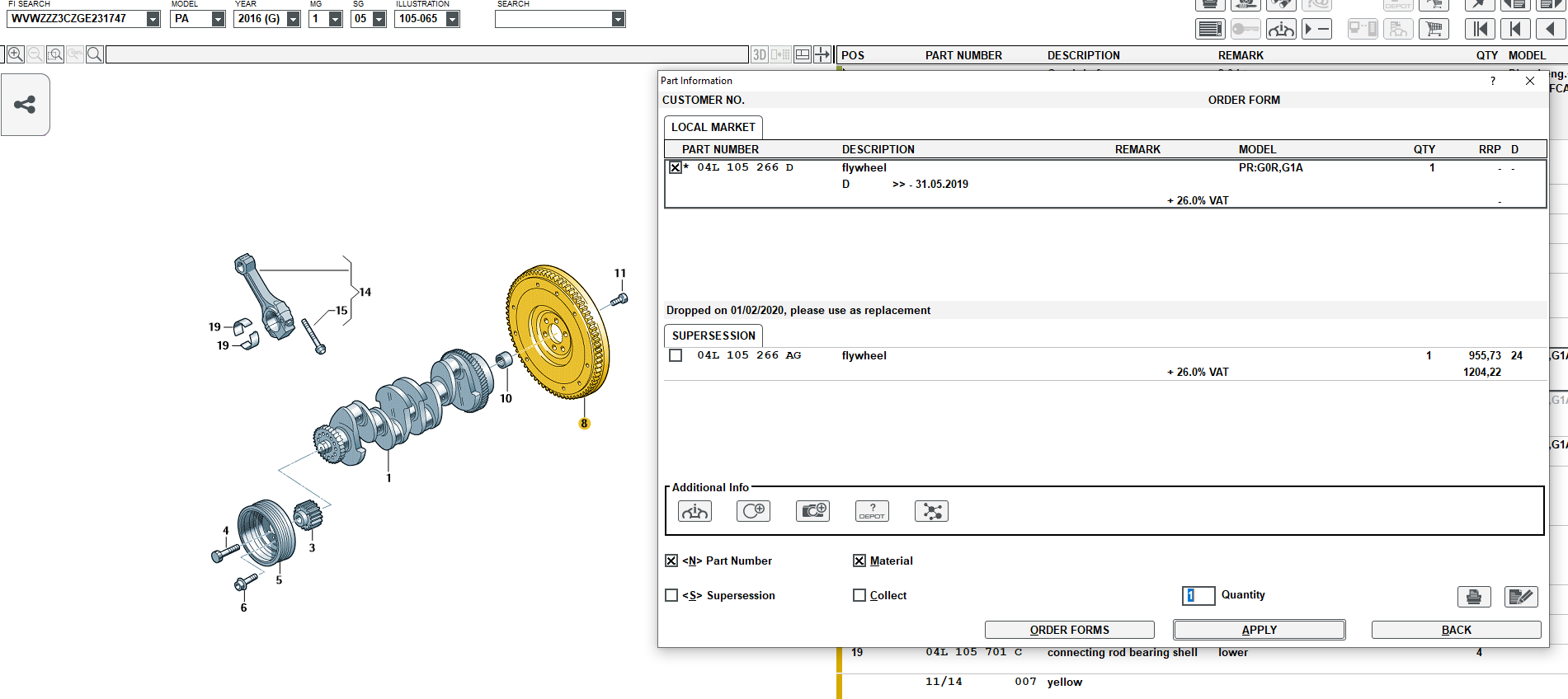1568x699 pixels.
Task: Jump to first page using the toolbar arrow
Action: tap(1481, 30)
